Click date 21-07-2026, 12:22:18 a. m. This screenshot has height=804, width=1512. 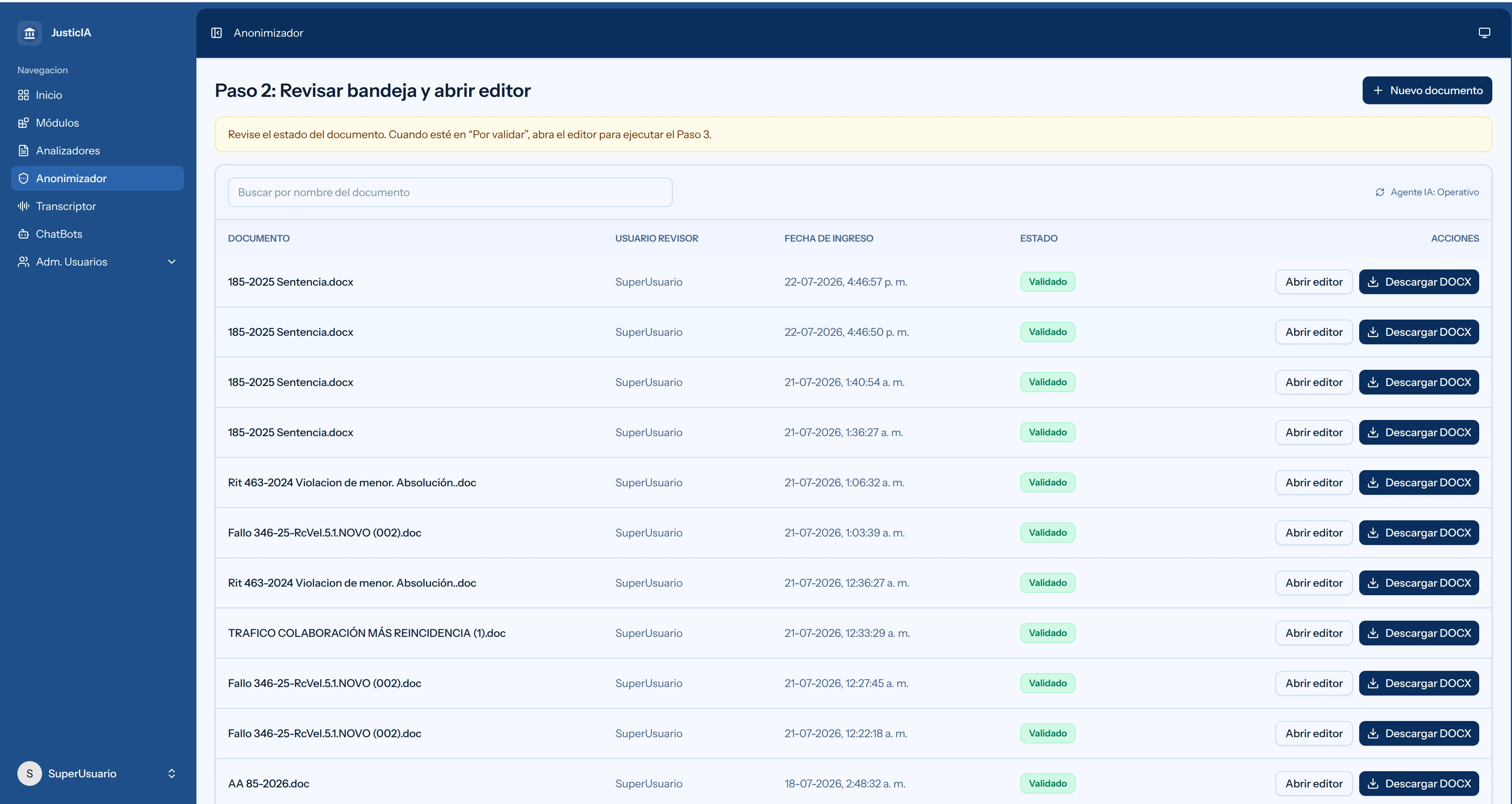(846, 734)
